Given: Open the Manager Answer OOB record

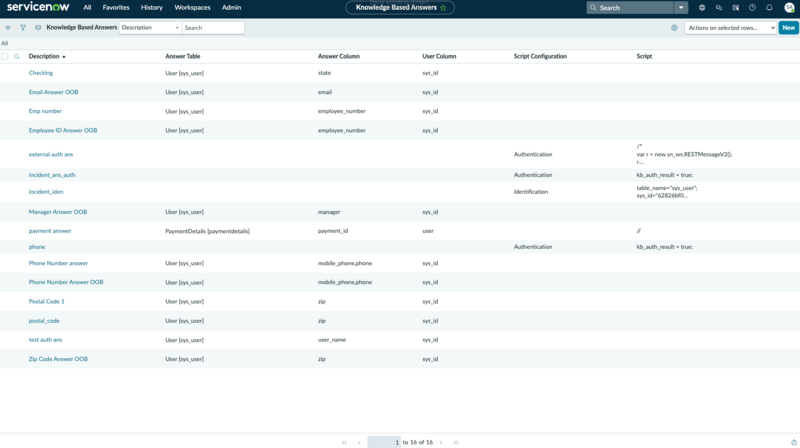Looking at the screenshot, I should 58,212.
